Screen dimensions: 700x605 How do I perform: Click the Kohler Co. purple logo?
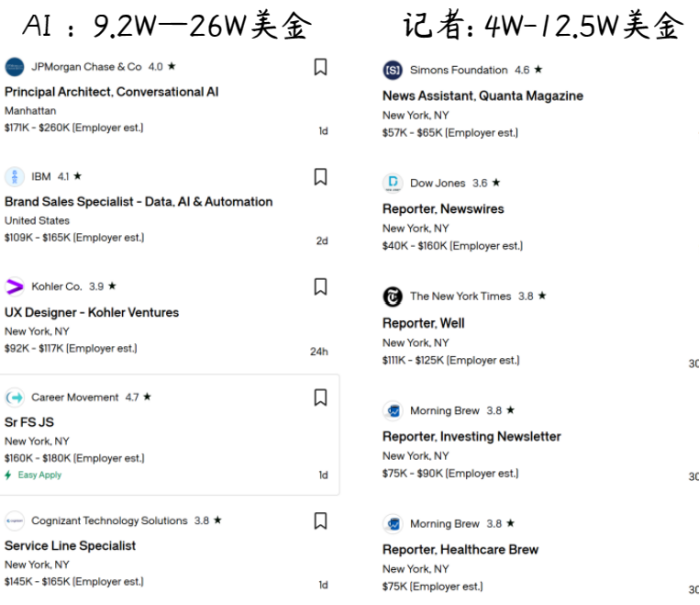click(14, 287)
